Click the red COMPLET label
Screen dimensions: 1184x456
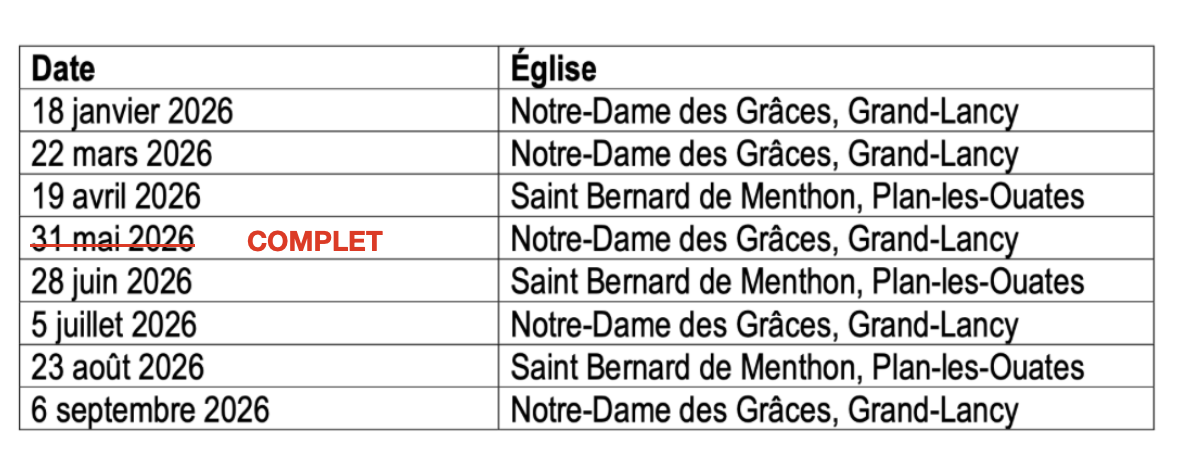click(314, 241)
